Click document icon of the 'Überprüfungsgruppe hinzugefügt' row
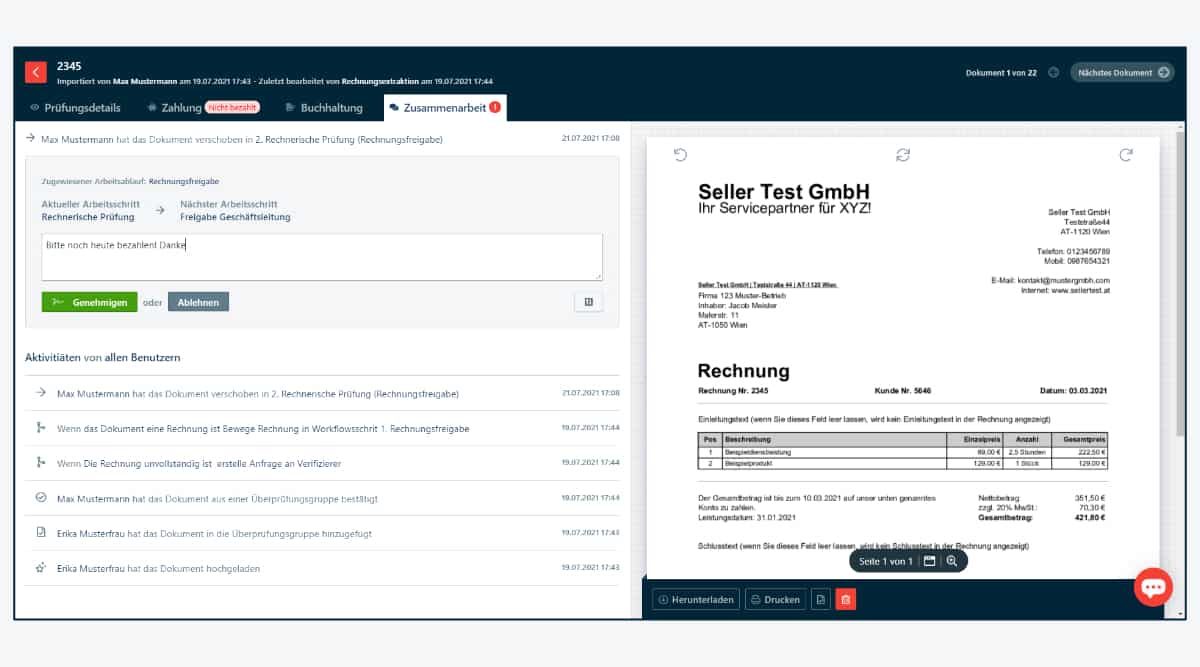The image size is (1200, 667). [x=41, y=533]
